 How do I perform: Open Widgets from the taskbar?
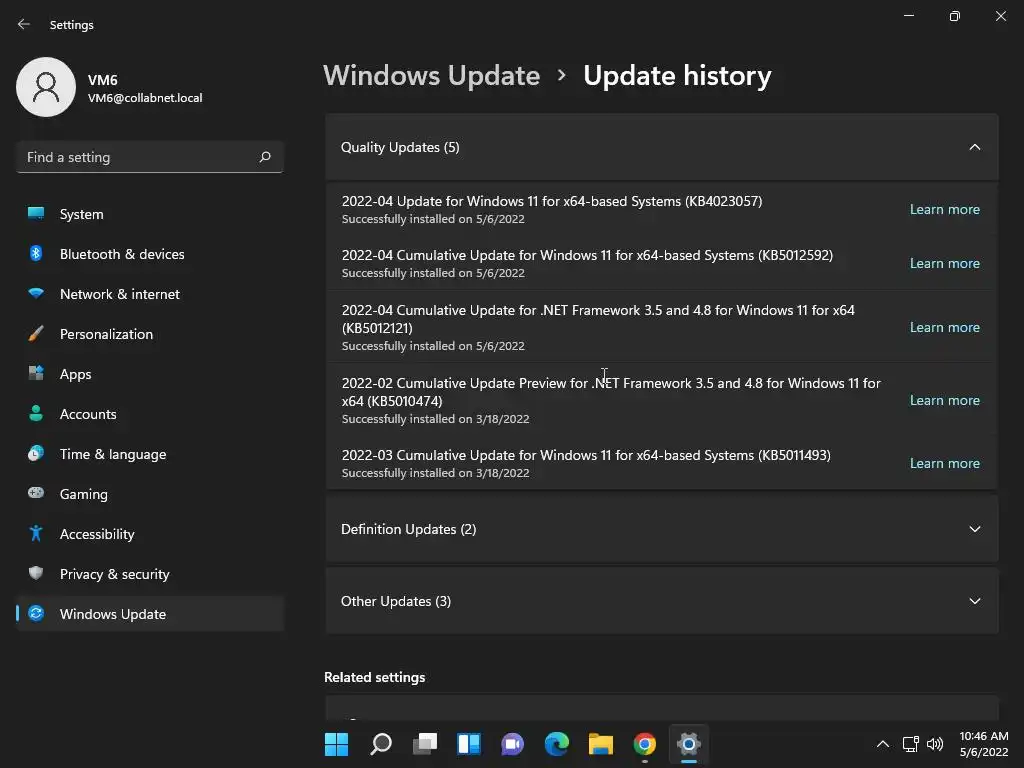click(469, 744)
